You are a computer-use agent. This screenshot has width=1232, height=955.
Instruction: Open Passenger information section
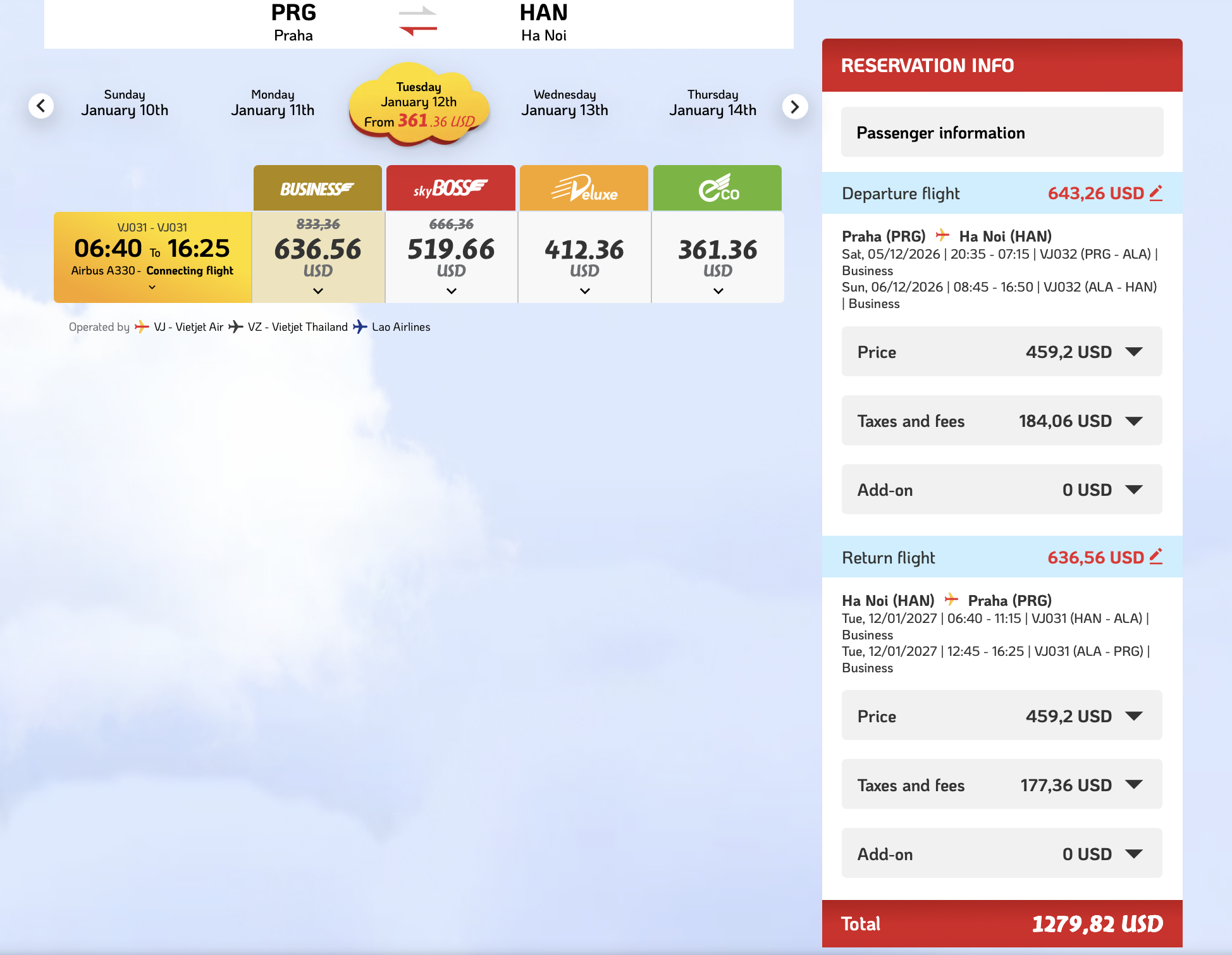[1002, 132]
